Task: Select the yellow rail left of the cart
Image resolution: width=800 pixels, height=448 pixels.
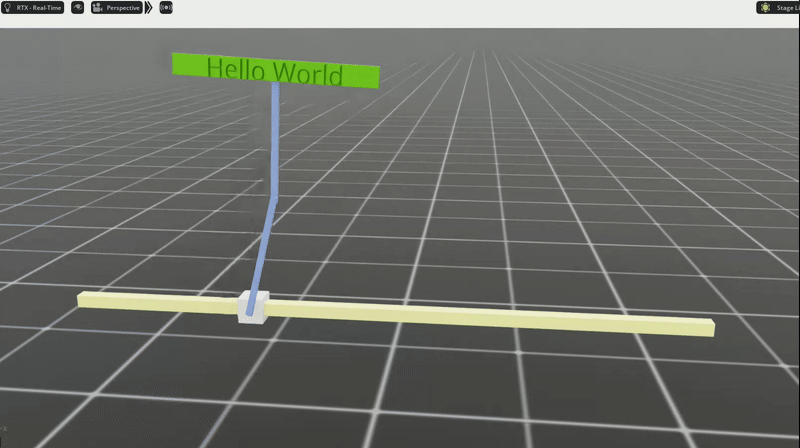Action: pyautogui.click(x=160, y=300)
